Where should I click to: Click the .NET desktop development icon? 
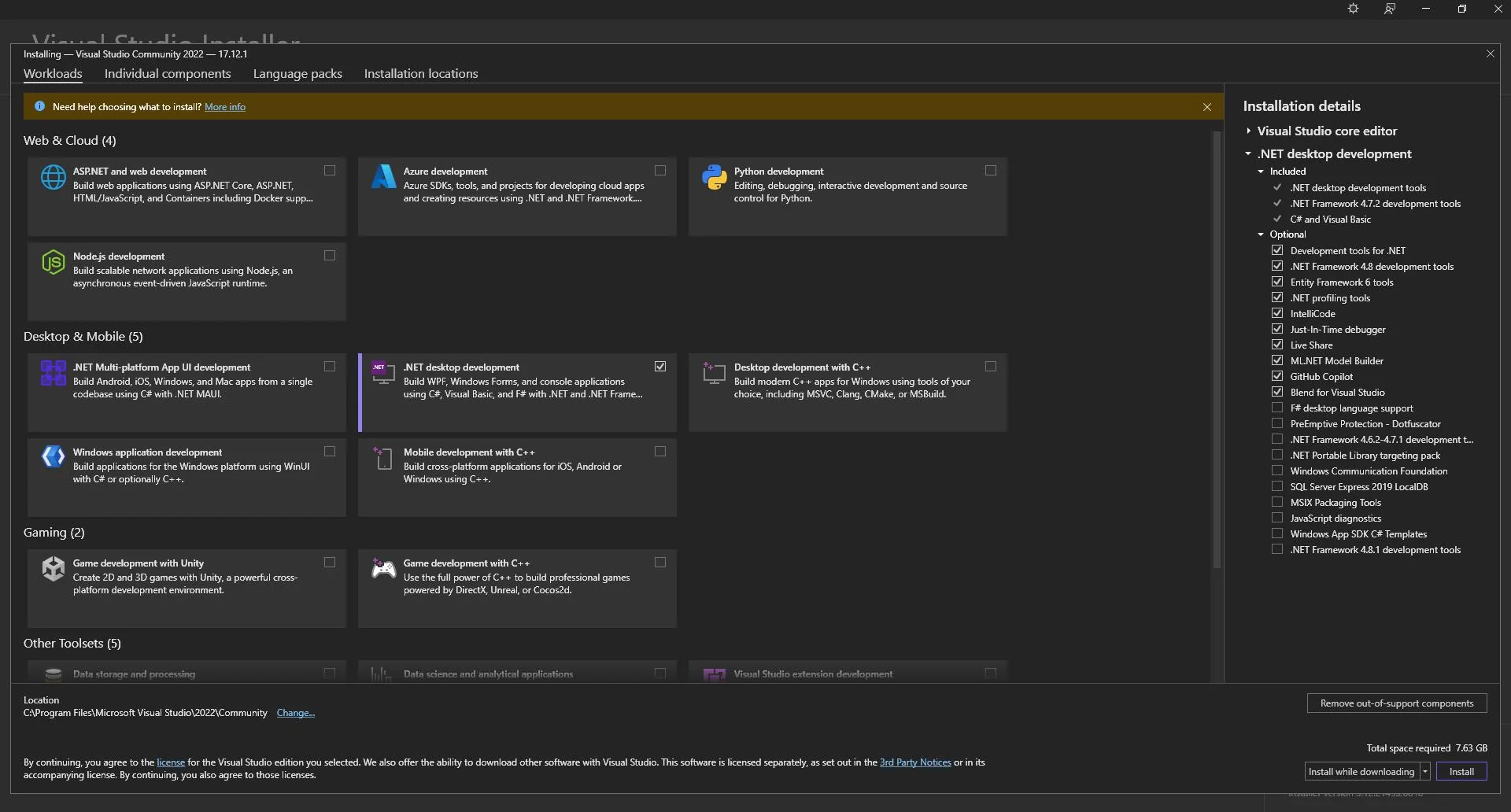(x=383, y=374)
